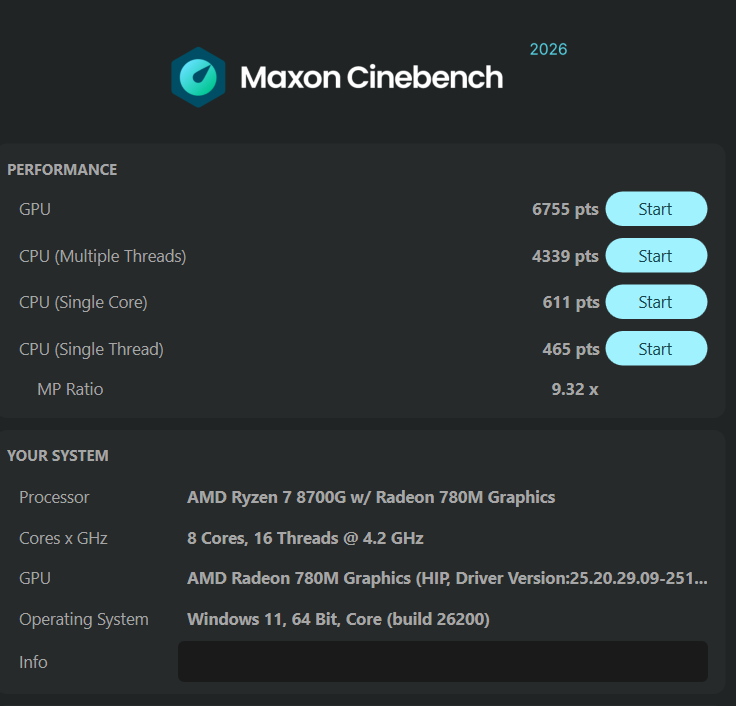The height and width of the screenshot is (706, 736).
Task: Click the PERFORMANCE section header
Action: 62,169
